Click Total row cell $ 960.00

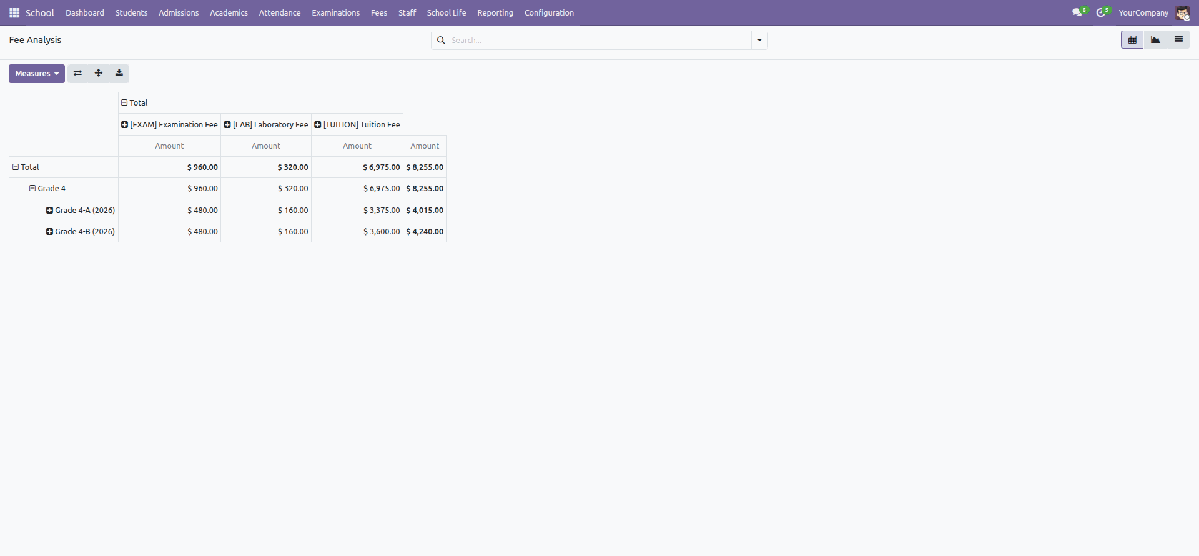pos(170,167)
